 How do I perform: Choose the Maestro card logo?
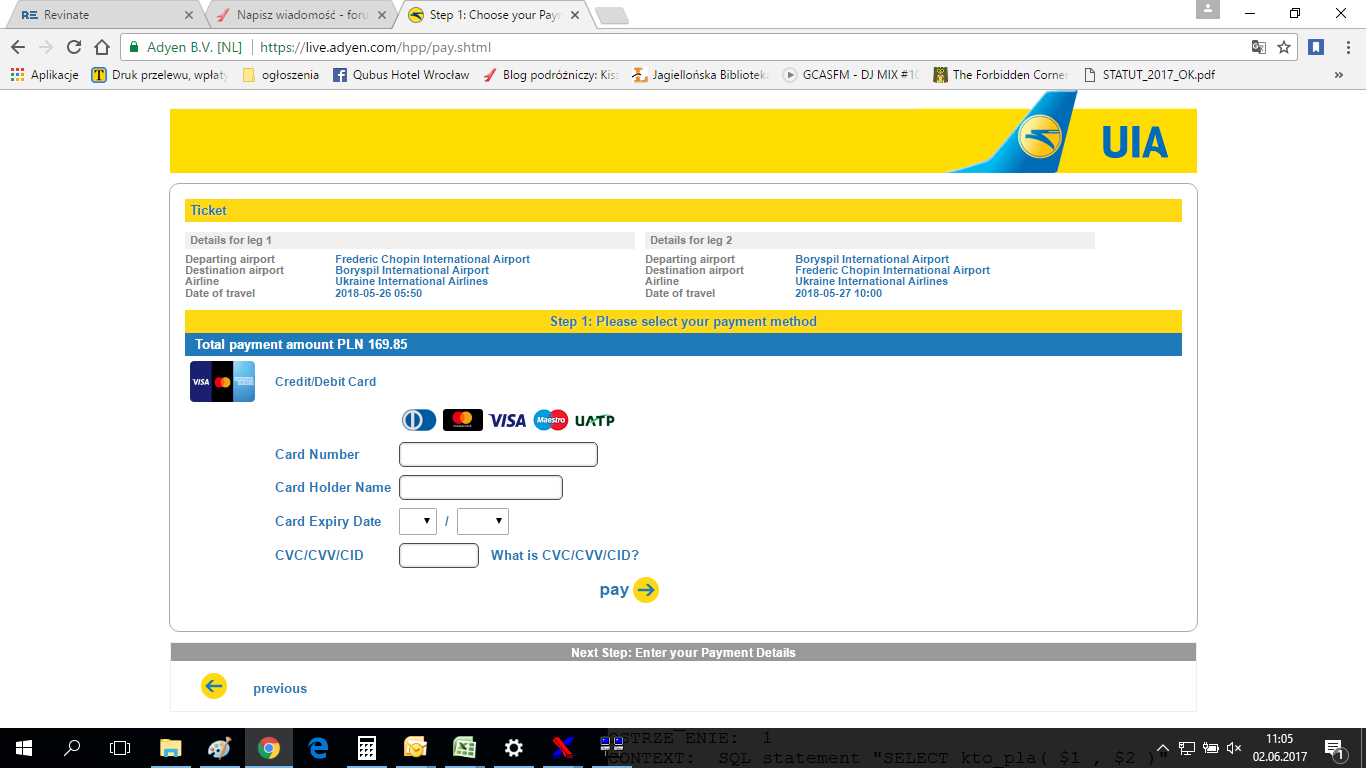click(550, 420)
